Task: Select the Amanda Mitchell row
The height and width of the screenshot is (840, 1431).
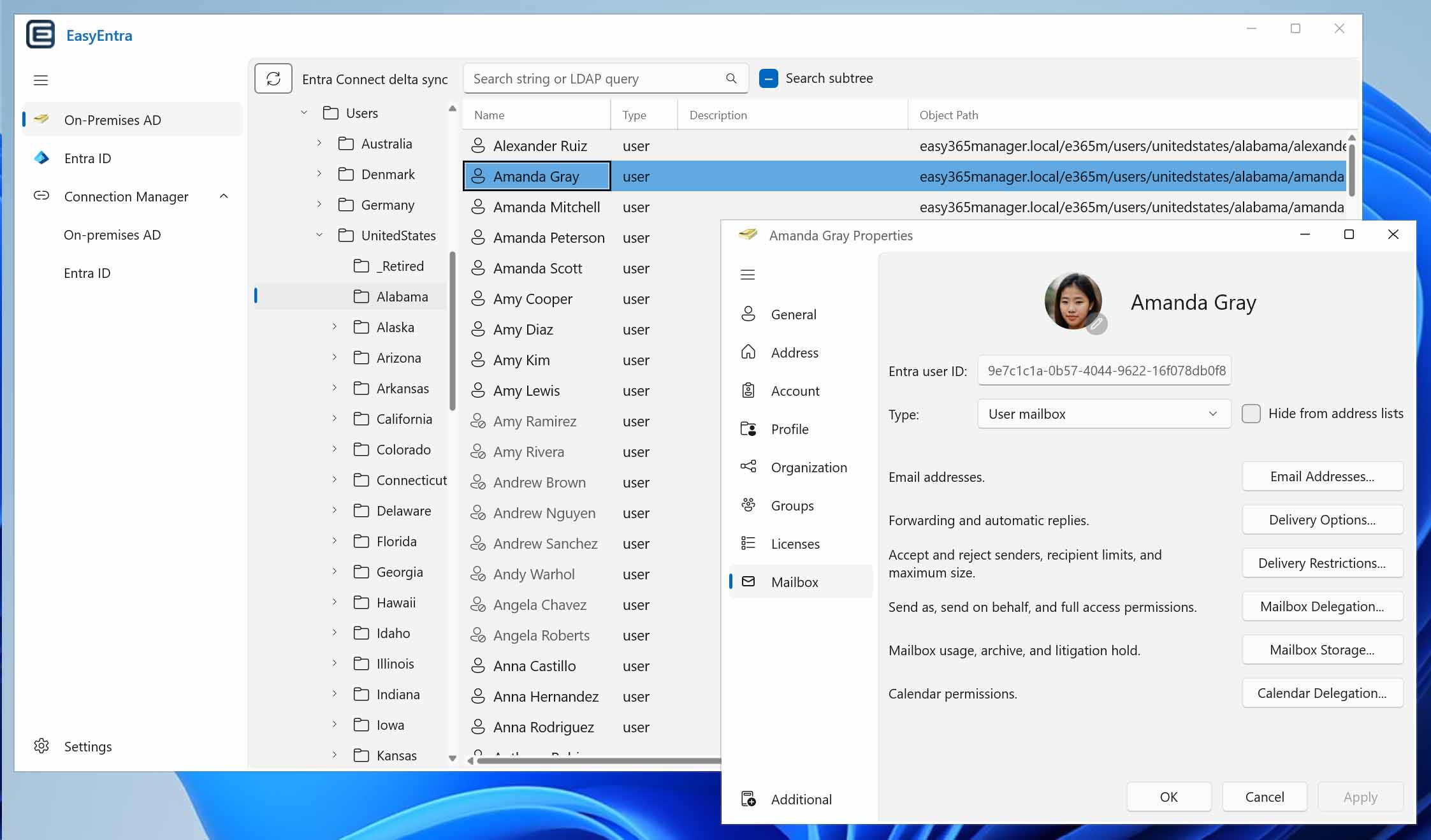Action: pyautogui.click(x=905, y=207)
